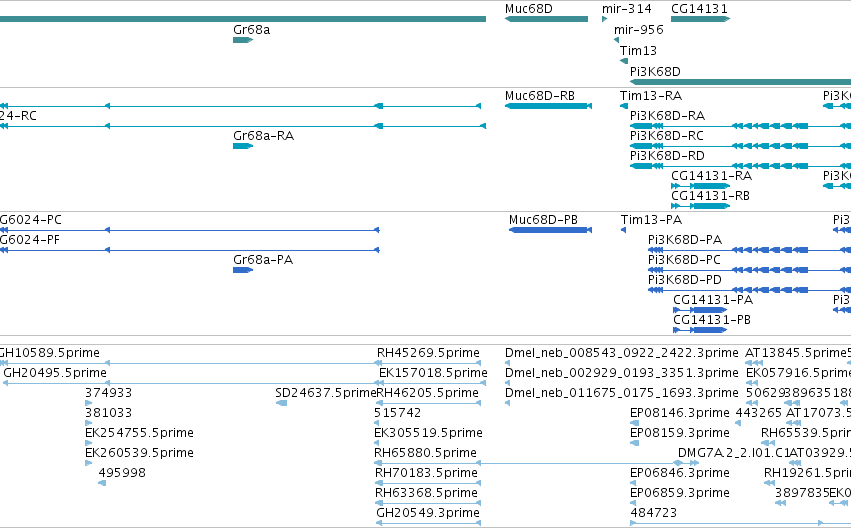Select the mir-314 gene label
Viewport: 851px width, 528px height.
point(626,9)
